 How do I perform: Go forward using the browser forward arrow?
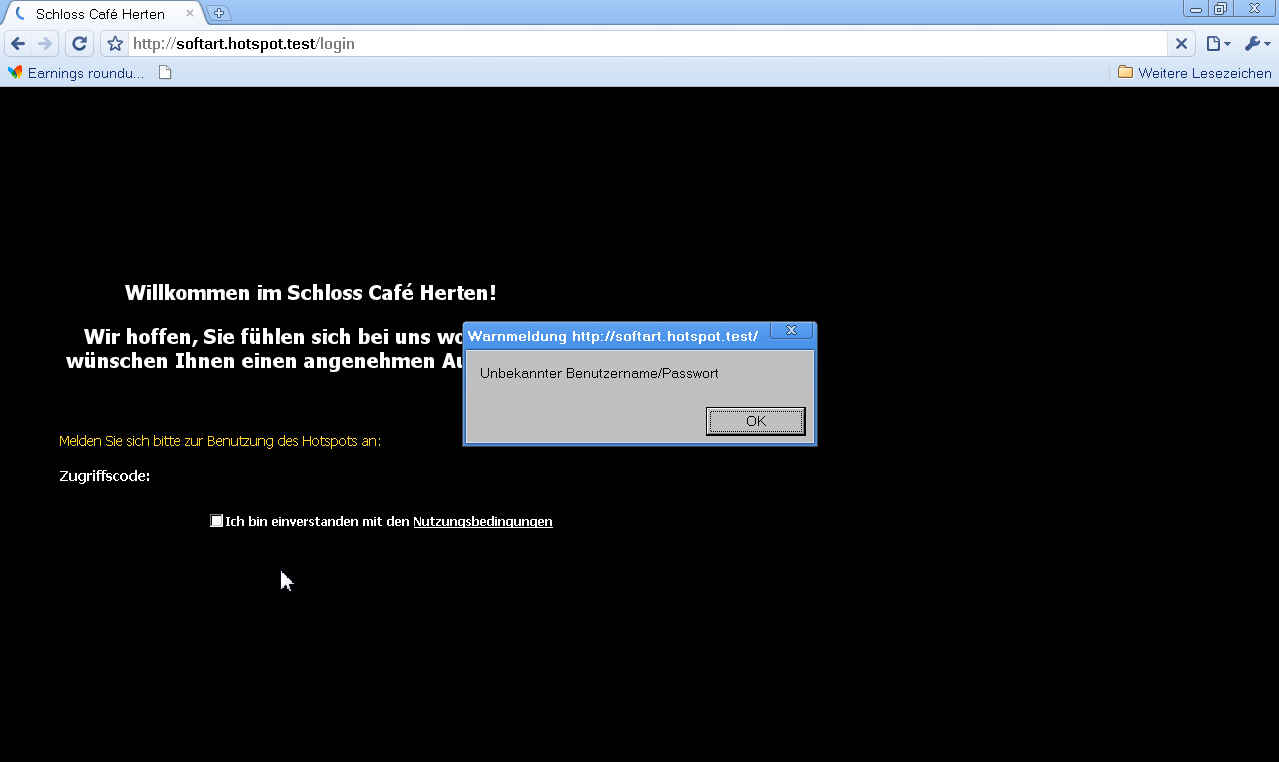coord(45,44)
